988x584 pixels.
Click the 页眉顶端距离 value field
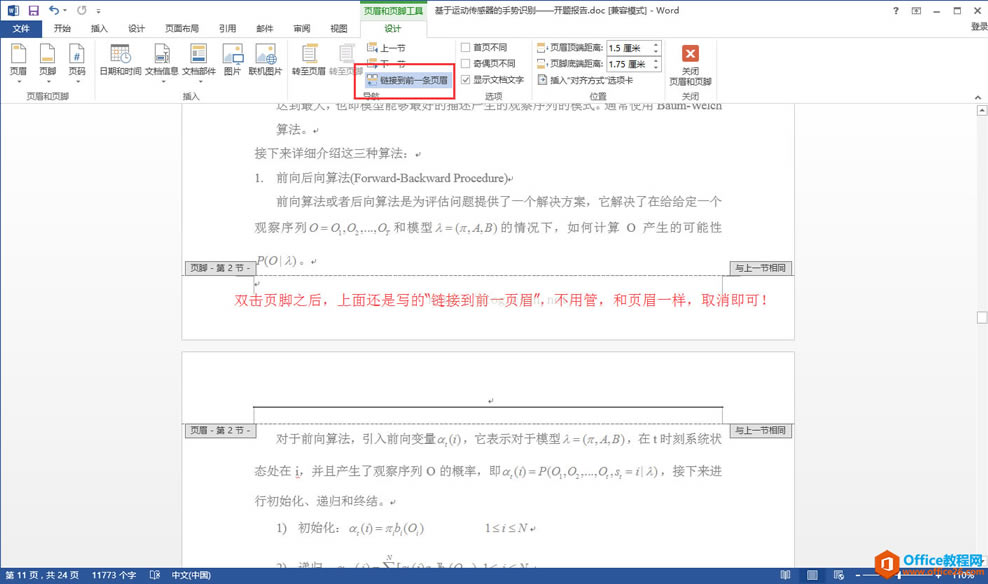pyautogui.click(x=628, y=48)
